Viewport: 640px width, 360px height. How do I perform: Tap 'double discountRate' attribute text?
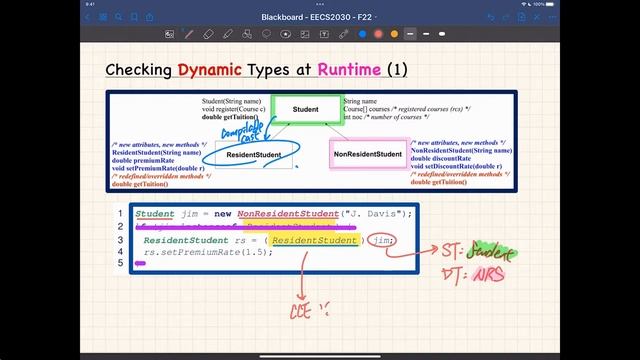pos(441,158)
